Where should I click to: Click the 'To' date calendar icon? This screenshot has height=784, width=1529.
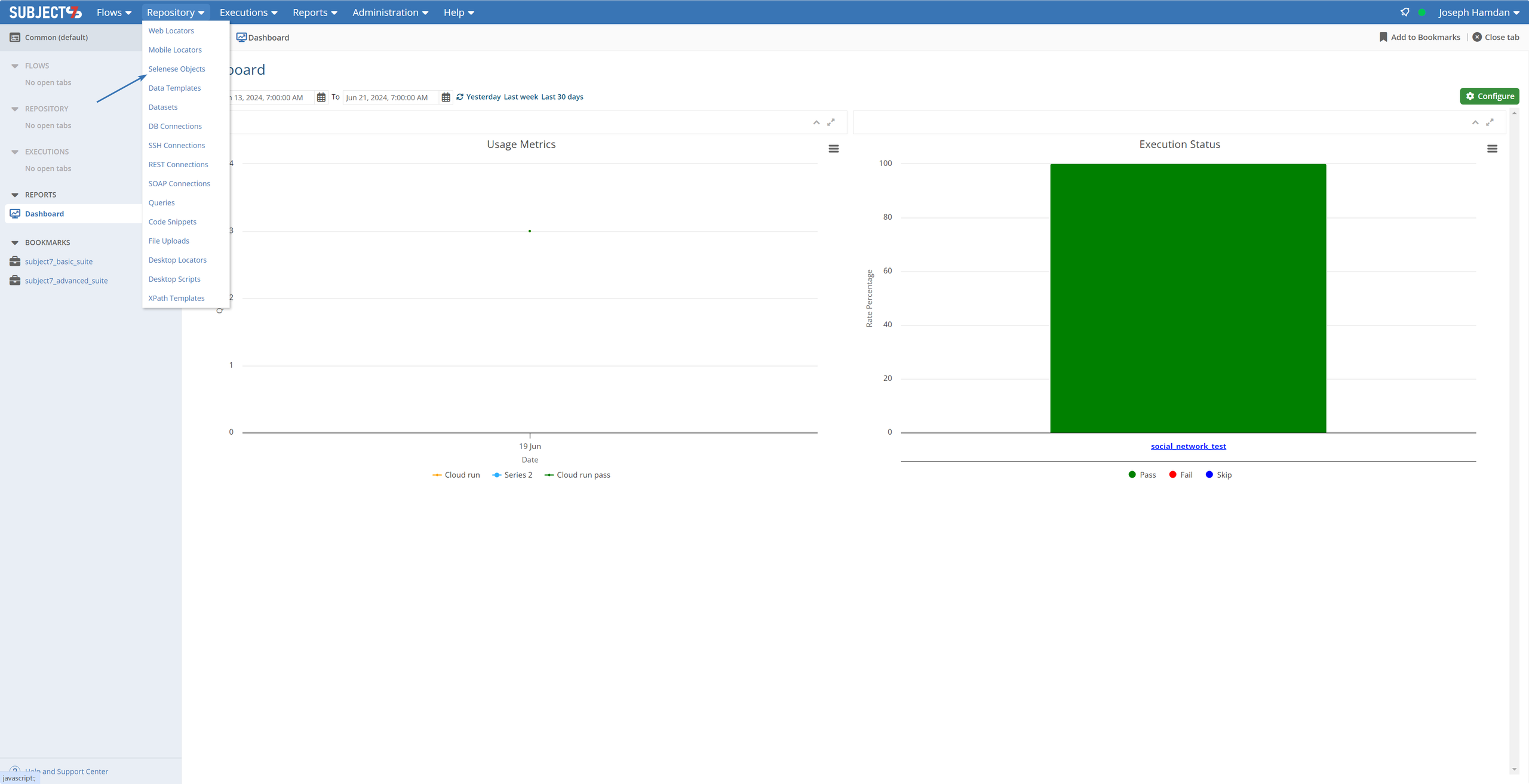click(446, 97)
